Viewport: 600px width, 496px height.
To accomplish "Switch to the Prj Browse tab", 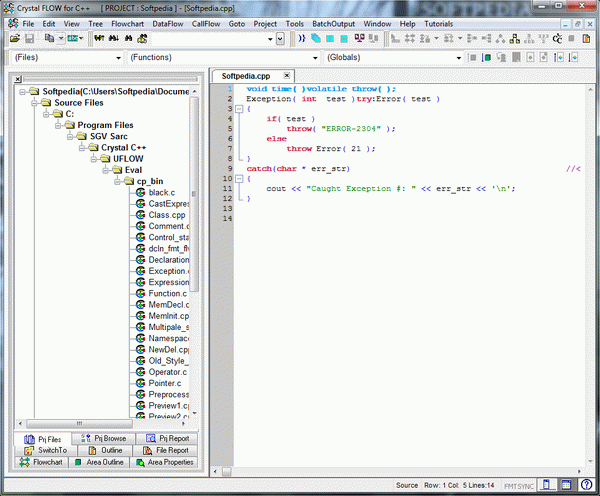I will point(103,438).
